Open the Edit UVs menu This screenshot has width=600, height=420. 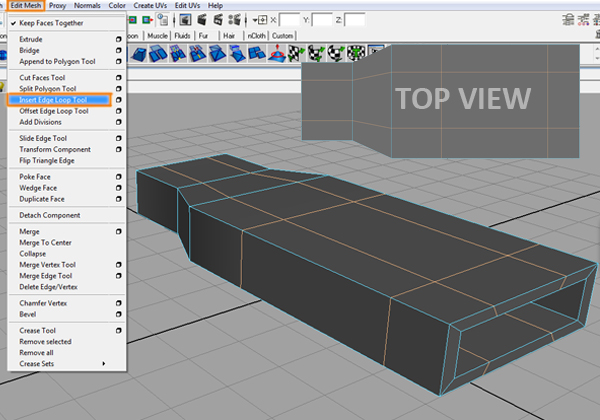(x=187, y=5)
